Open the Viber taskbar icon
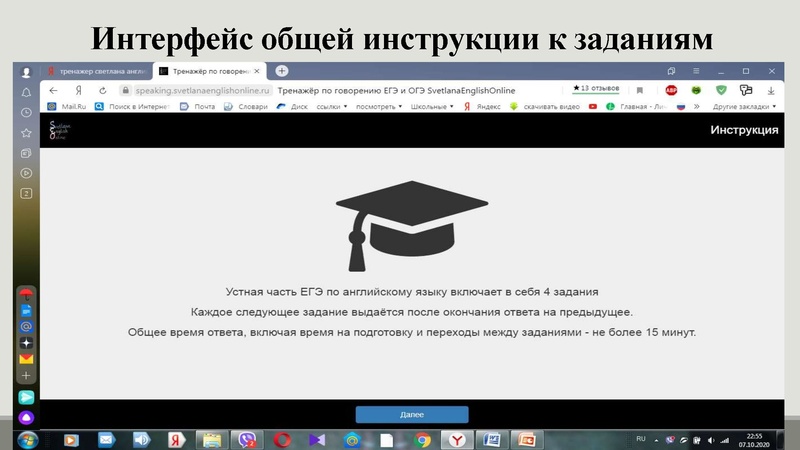The width and height of the screenshot is (800, 450). (247, 439)
